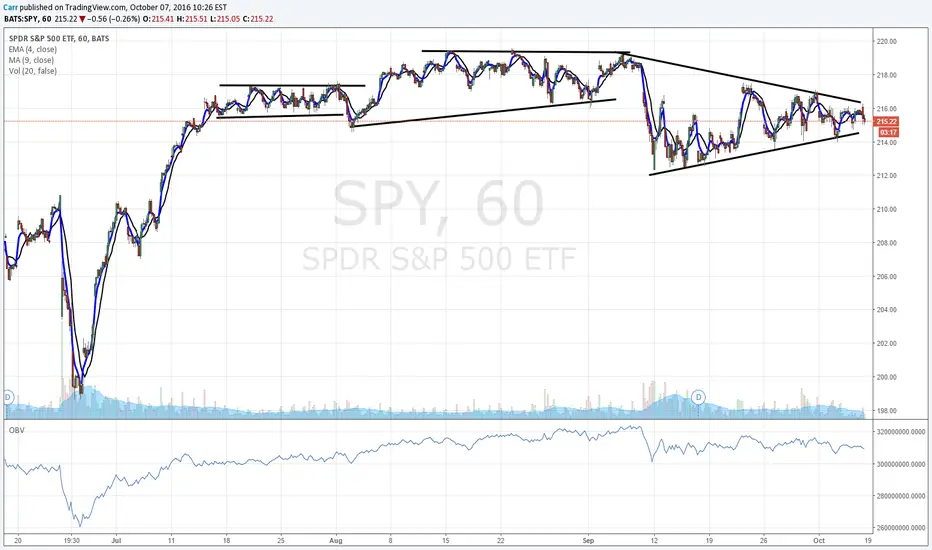This screenshot has height=550, width=932.
Task: Click the current price tag 215.22 on axis
Action: (886, 121)
